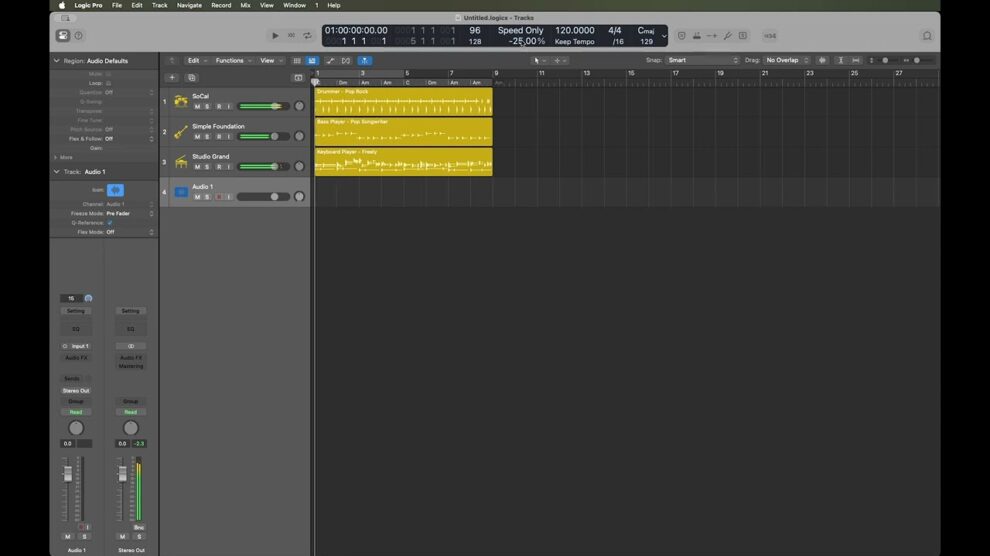Enable input monitoring on Studio Grand track

(x=229, y=167)
